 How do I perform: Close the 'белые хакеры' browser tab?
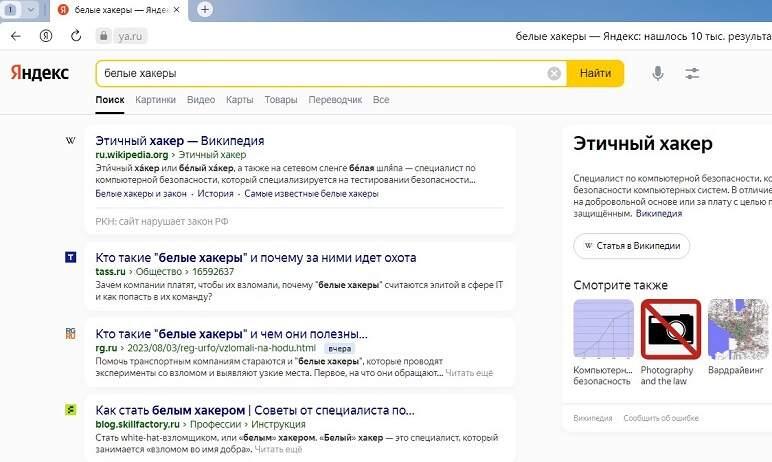pos(177,10)
